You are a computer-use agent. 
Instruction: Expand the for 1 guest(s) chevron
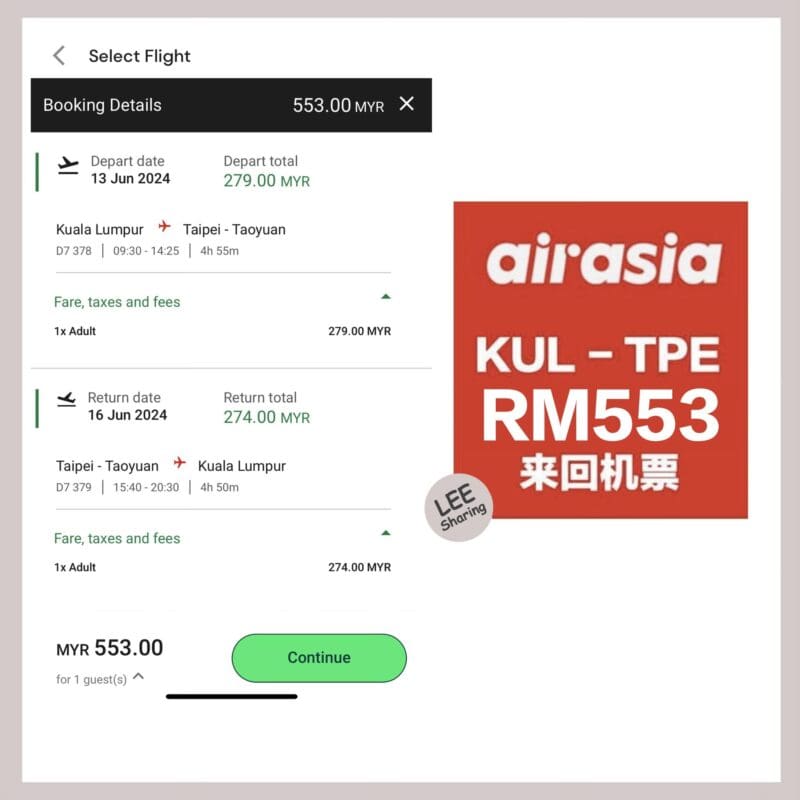point(138,677)
